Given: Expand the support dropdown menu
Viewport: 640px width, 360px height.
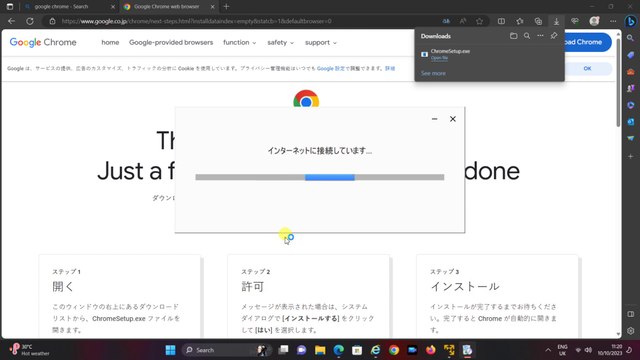Looking at the screenshot, I should [321, 42].
